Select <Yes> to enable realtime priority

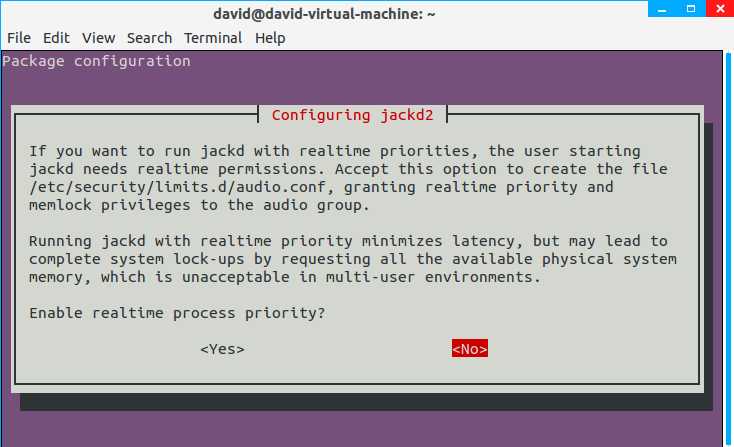click(222, 349)
